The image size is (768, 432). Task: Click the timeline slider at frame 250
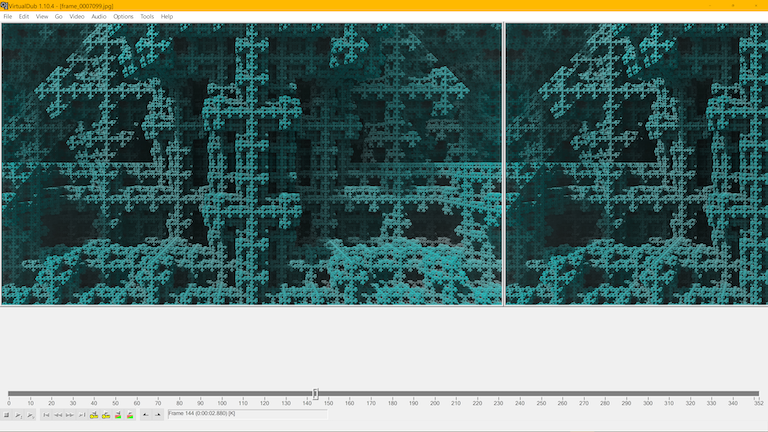pos(542,394)
